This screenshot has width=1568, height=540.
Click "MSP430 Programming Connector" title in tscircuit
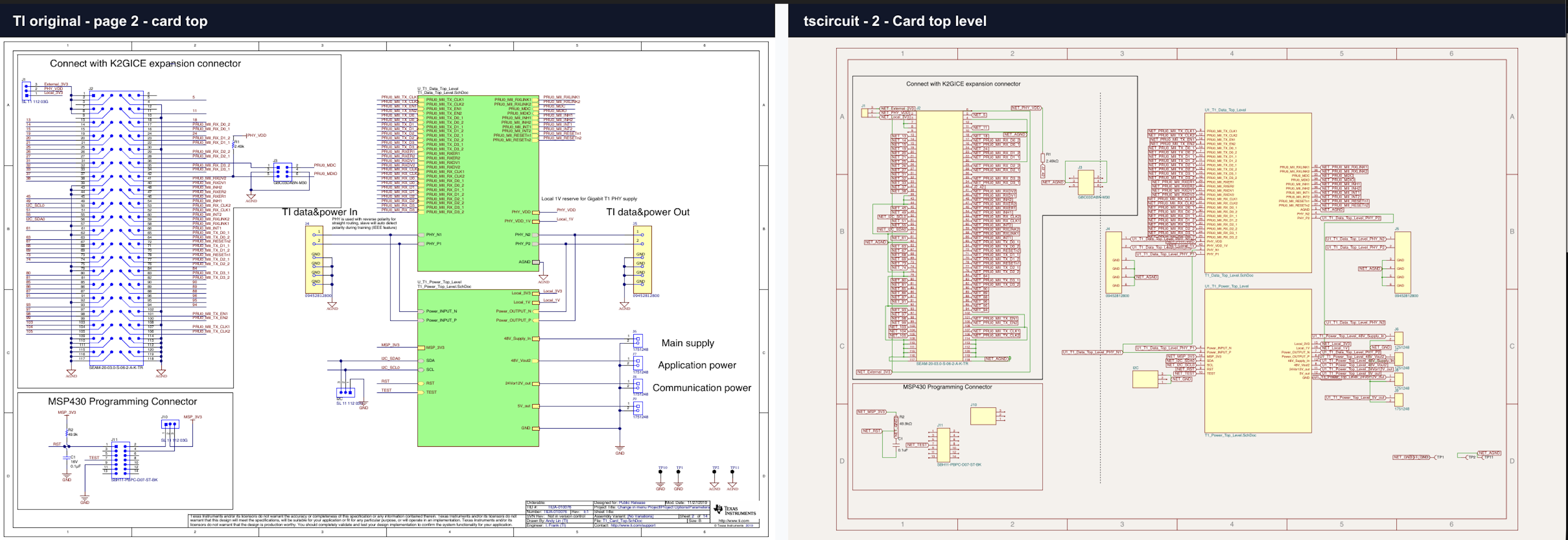pos(947,387)
